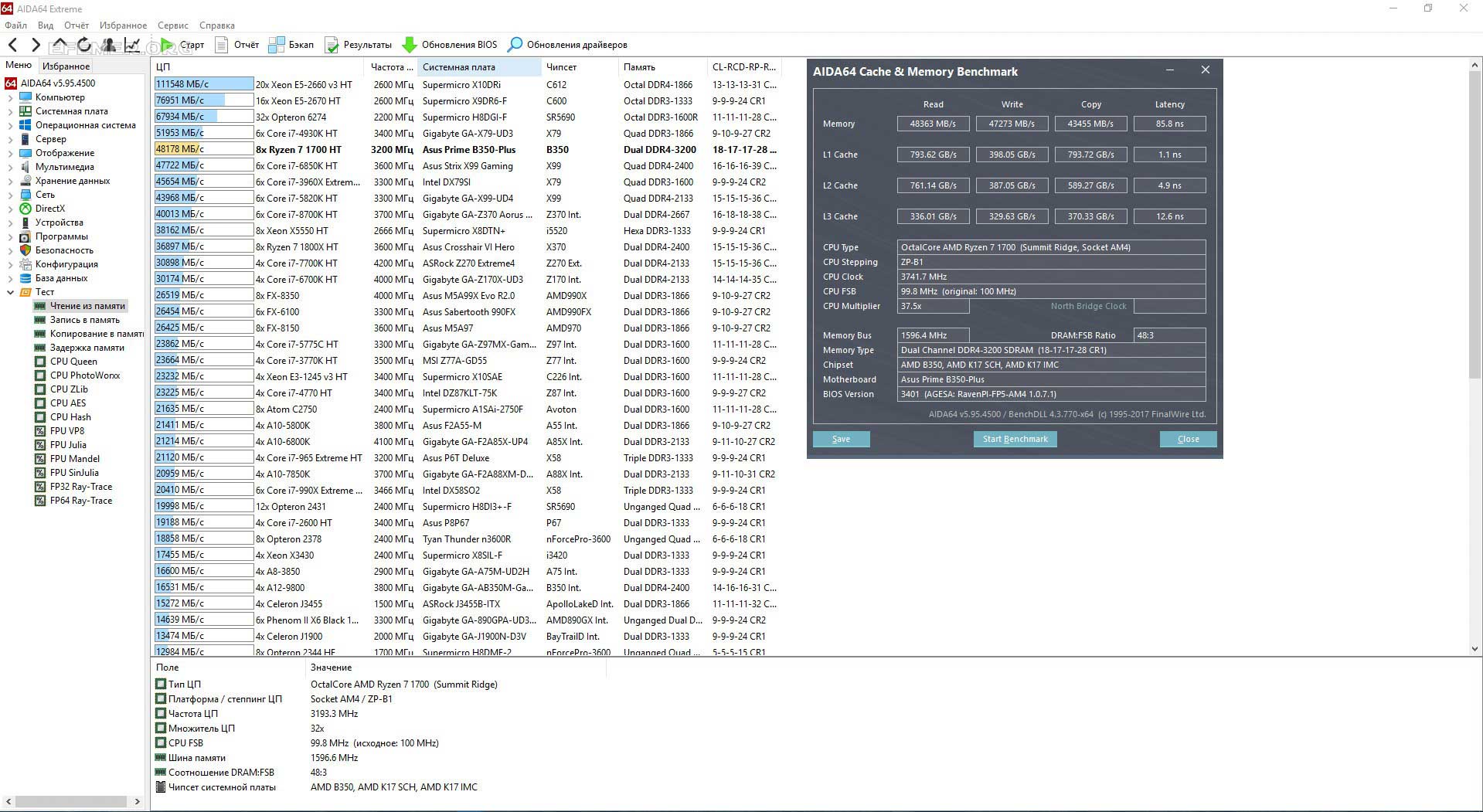Image resolution: width=1483 pixels, height=812 pixels.
Task: Start the benchmark with the green Старт button
Action: pyautogui.click(x=182, y=45)
